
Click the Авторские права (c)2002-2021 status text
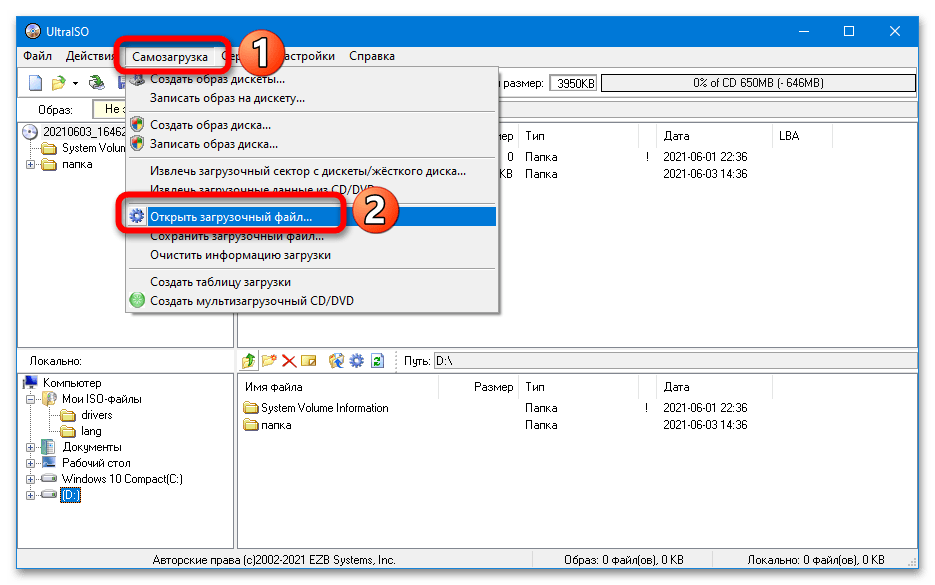coord(274,560)
